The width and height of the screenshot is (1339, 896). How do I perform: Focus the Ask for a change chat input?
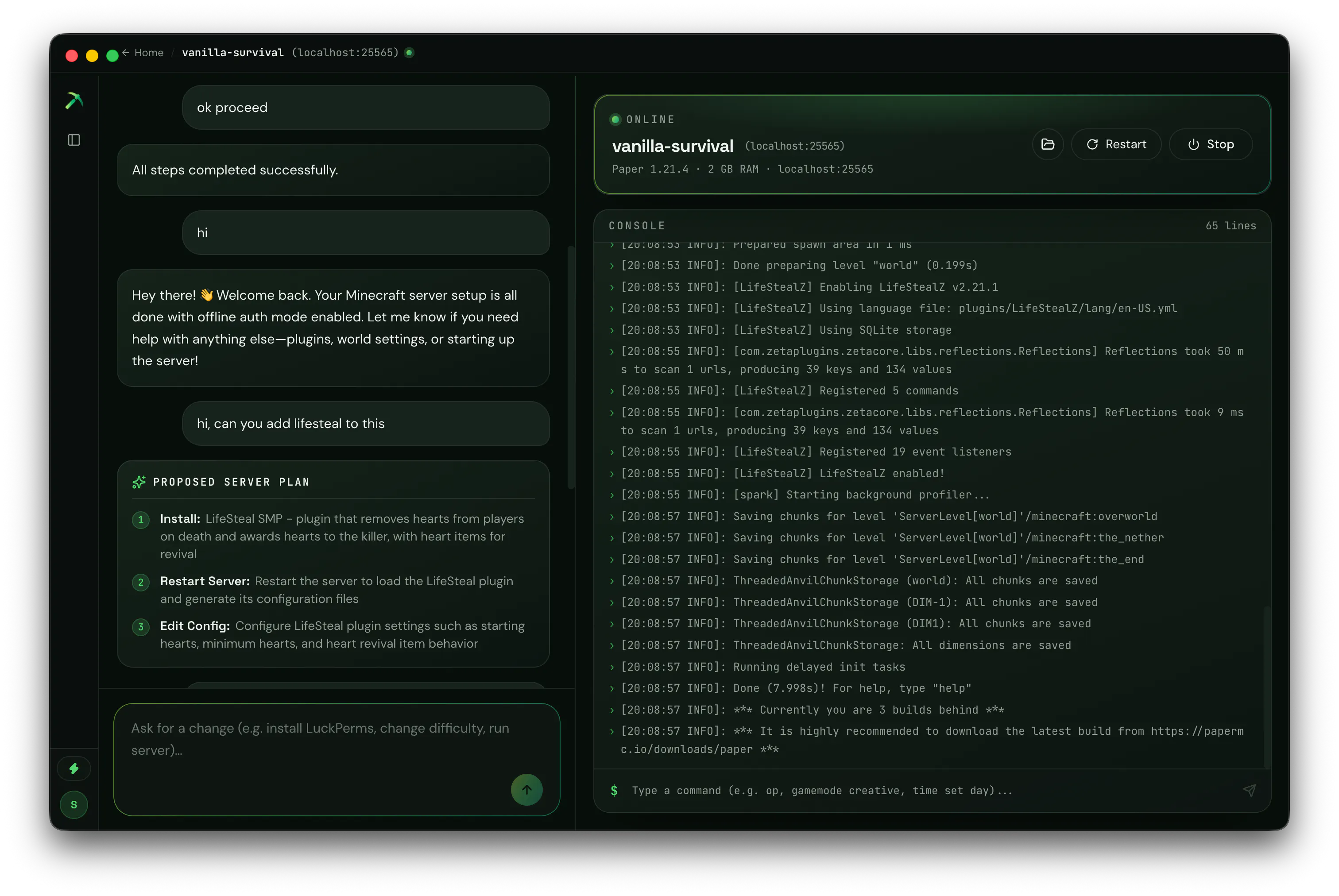tap(336, 759)
